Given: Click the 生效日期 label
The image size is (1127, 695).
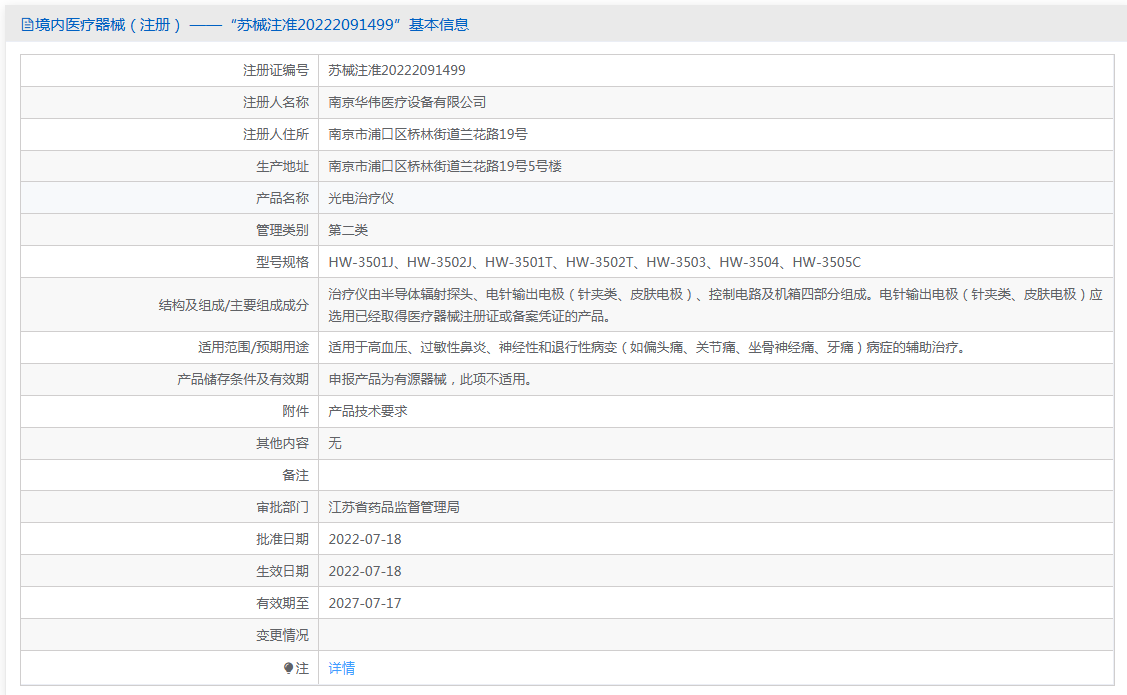Looking at the screenshot, I should tap(282, 571).
